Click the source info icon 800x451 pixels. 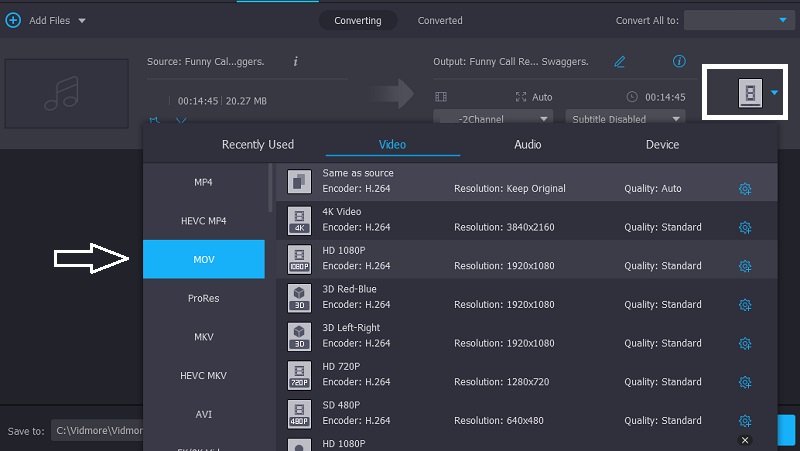pos(295,62)
